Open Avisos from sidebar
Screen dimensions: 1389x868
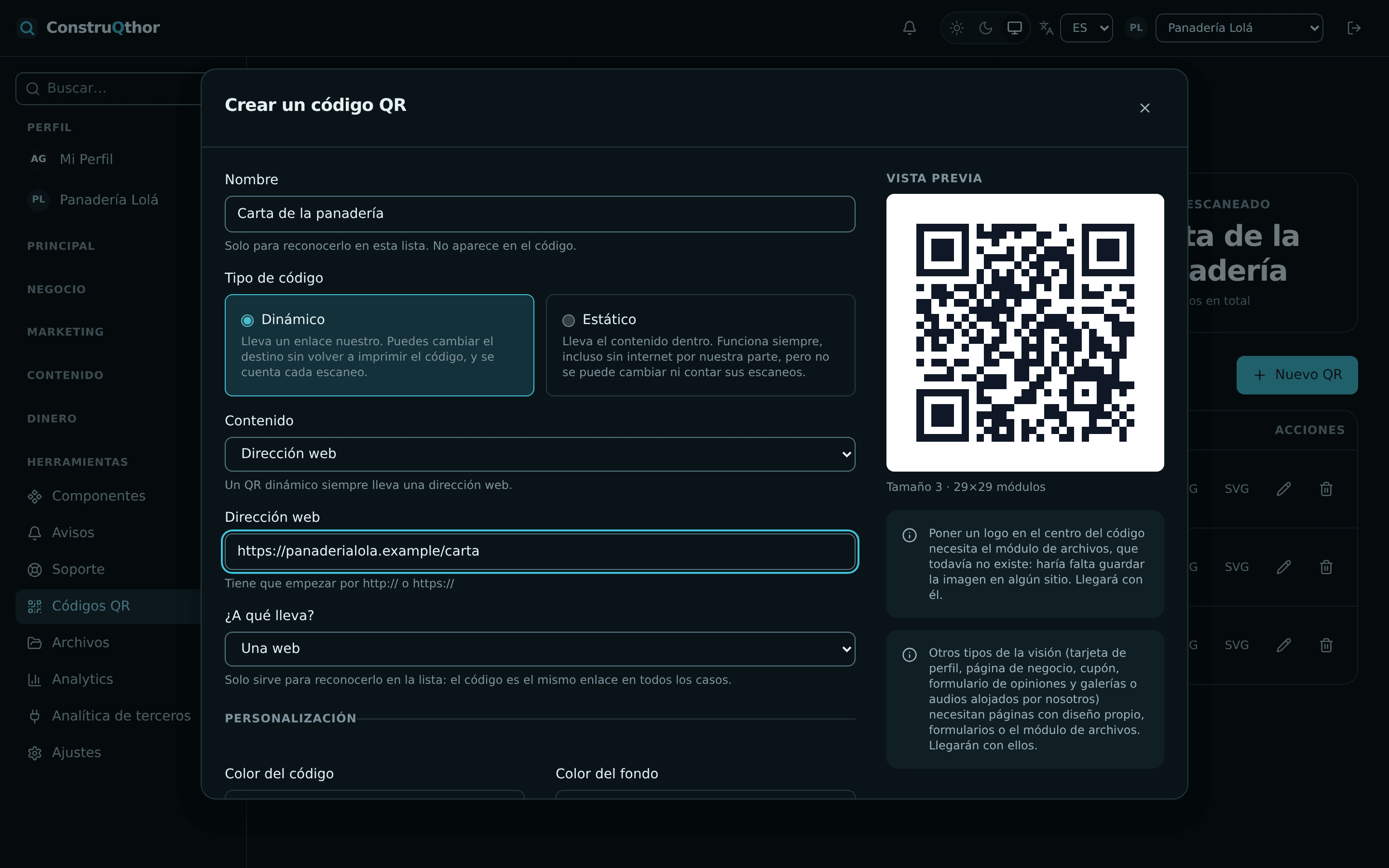tap(73, 533)
